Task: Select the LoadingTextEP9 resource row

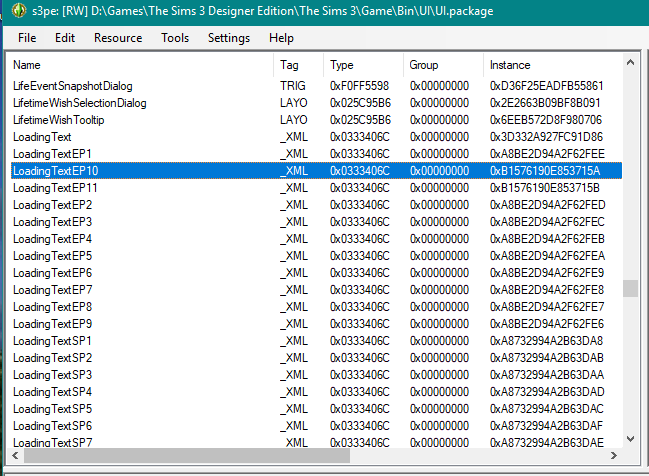Action: [316, 324]
